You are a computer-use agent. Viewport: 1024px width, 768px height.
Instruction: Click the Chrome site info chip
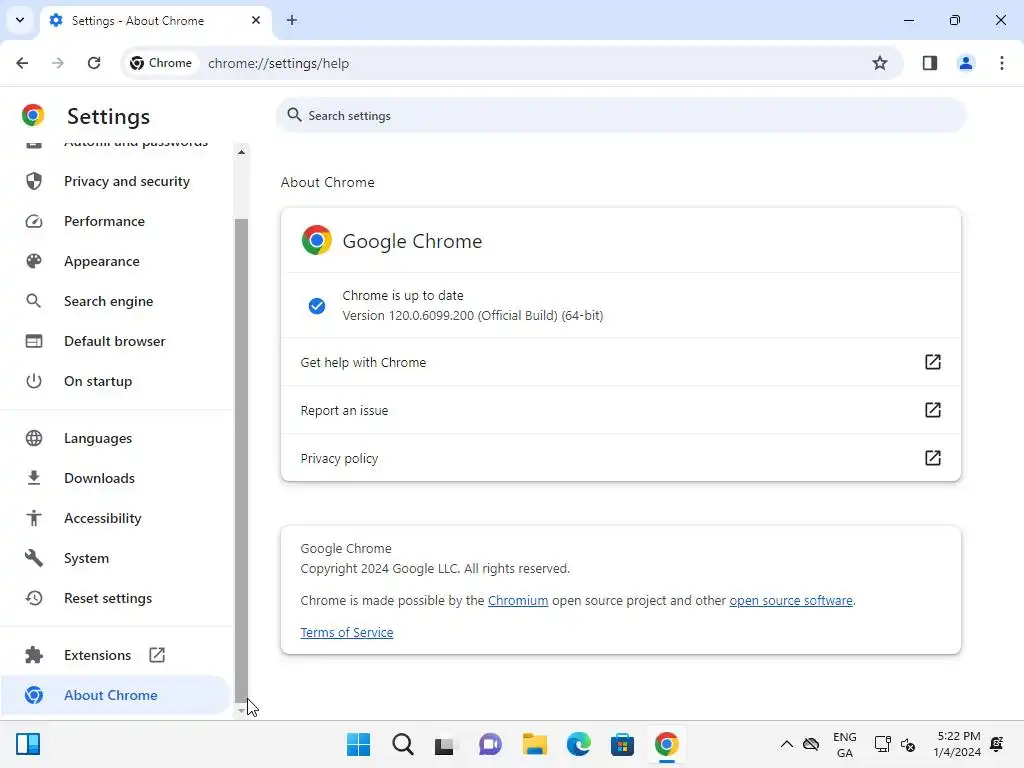pos(161,63)
